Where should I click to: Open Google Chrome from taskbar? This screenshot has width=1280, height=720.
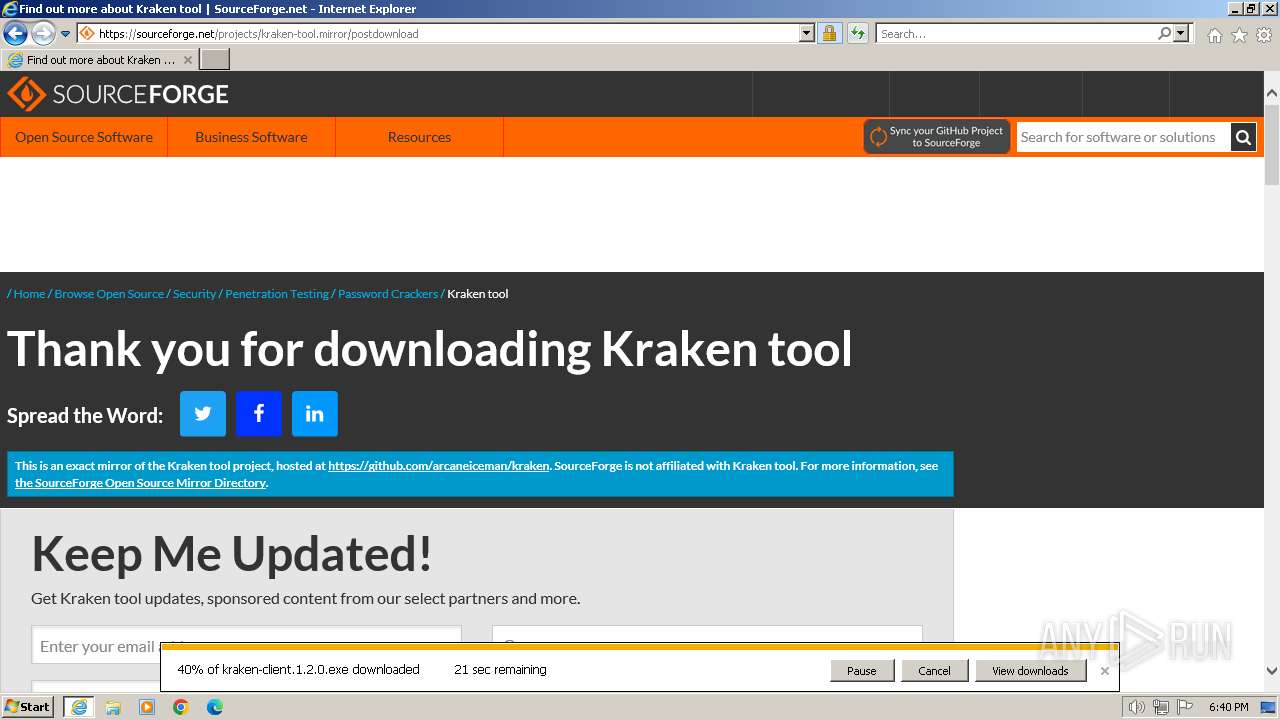[x=181, y=707]
